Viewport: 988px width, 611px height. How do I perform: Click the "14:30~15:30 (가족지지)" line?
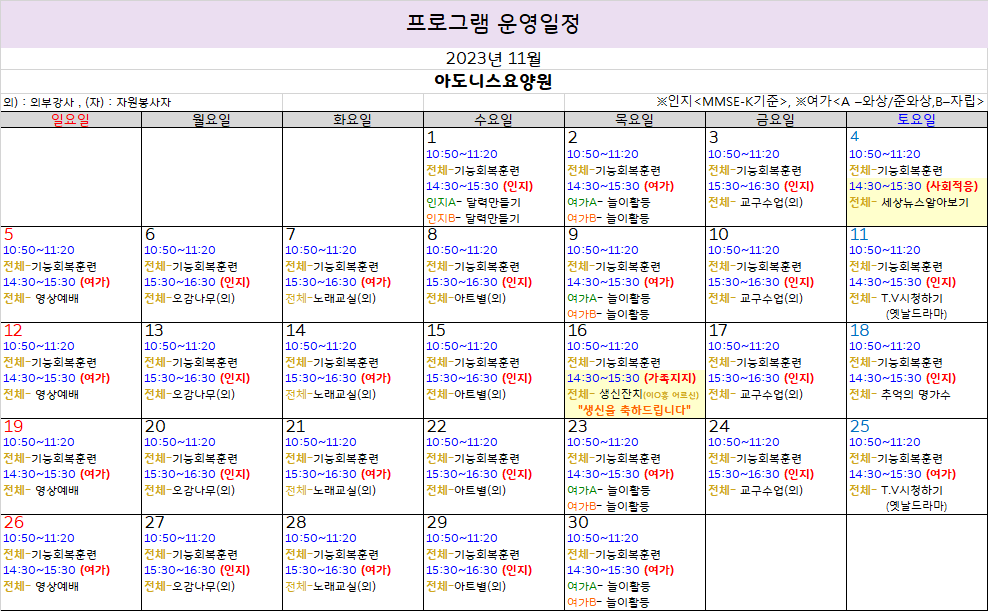pyautogui.click(x=632, y=379)
